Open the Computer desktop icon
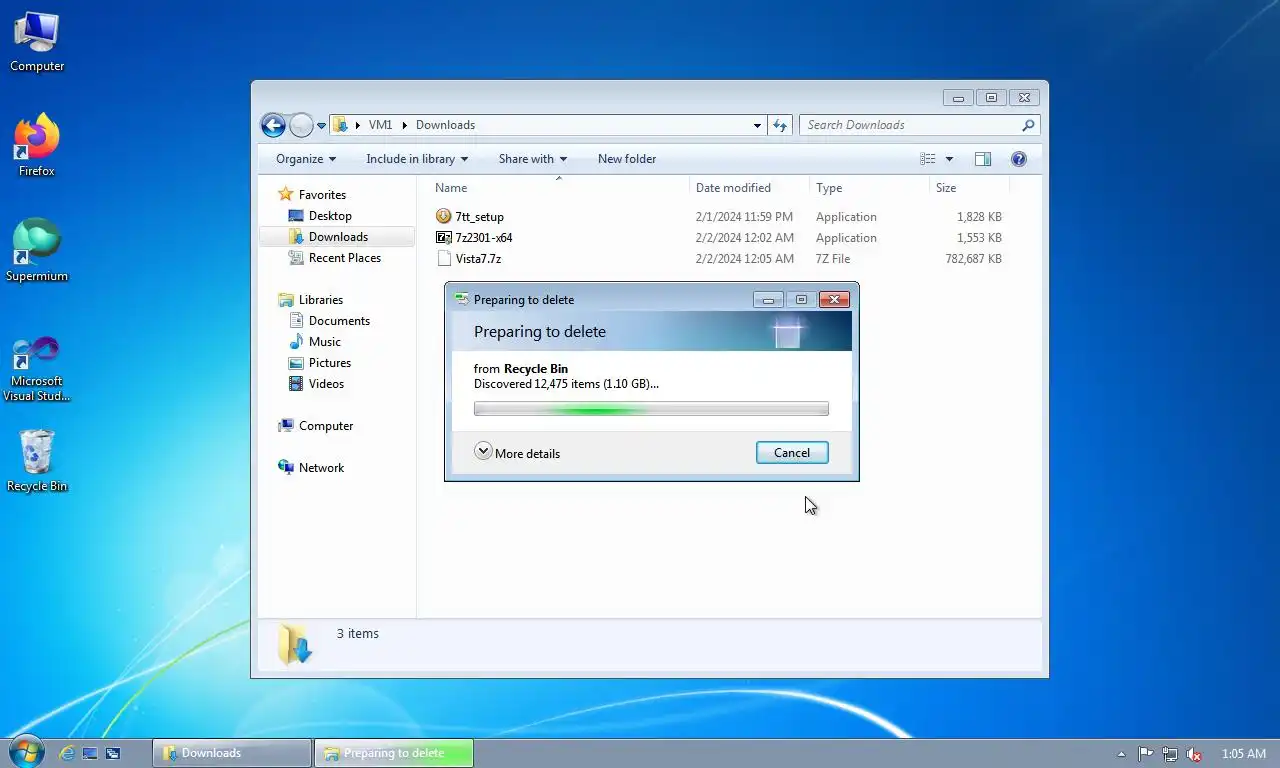Viewport: 1280px width, 768px height. tap(37, 41)
